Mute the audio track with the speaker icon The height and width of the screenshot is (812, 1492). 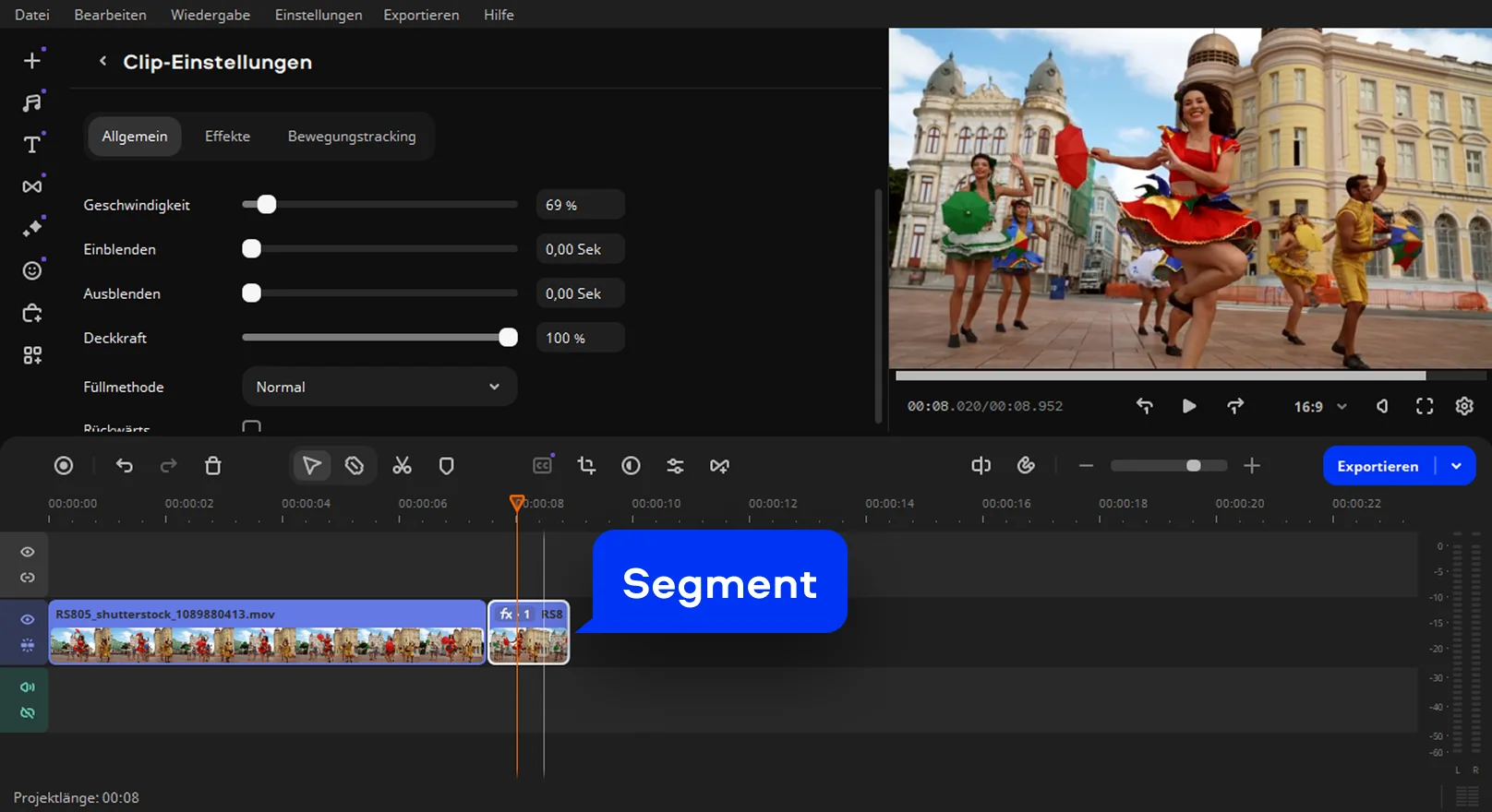(28, 687)
